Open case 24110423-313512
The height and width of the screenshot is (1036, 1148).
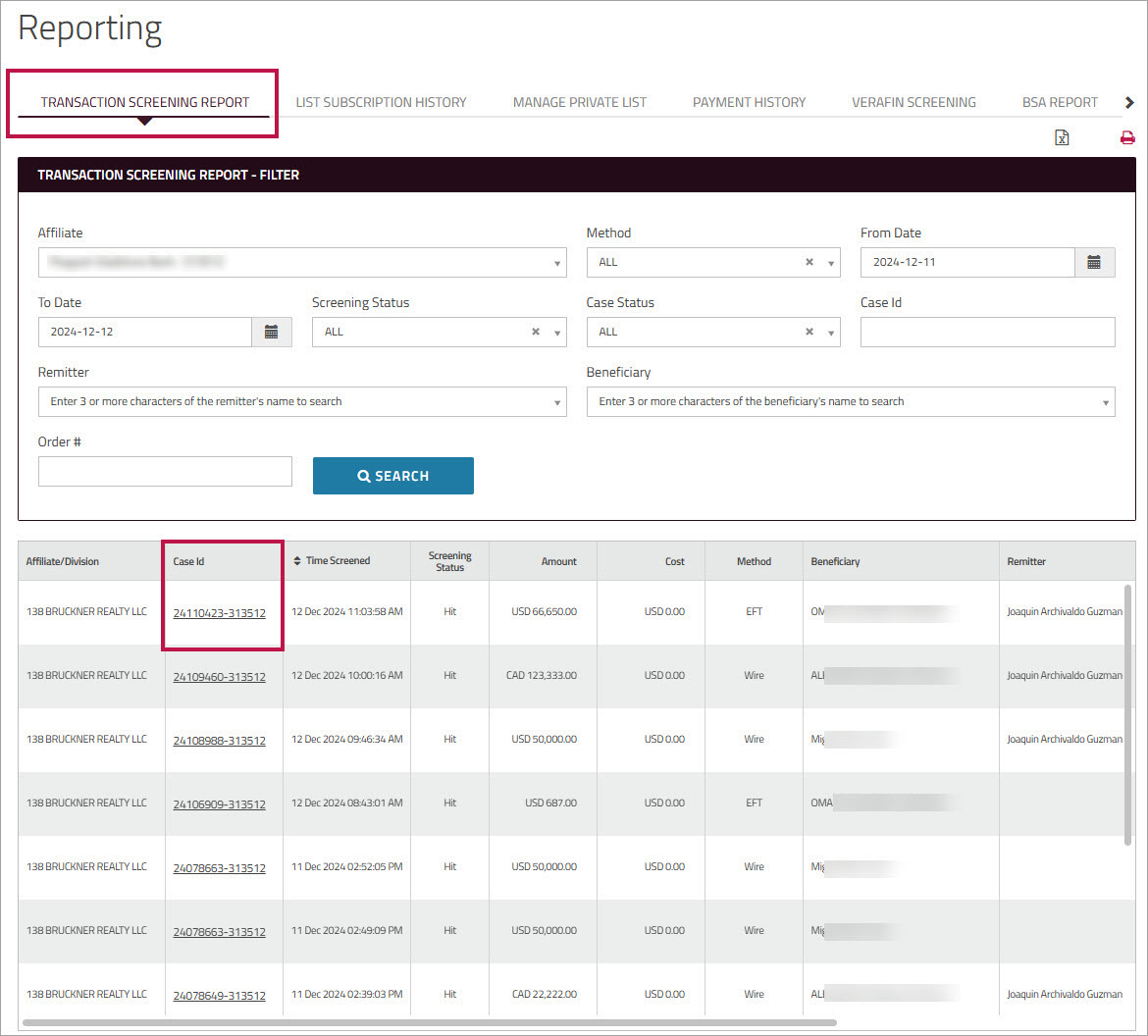[222, 611]
